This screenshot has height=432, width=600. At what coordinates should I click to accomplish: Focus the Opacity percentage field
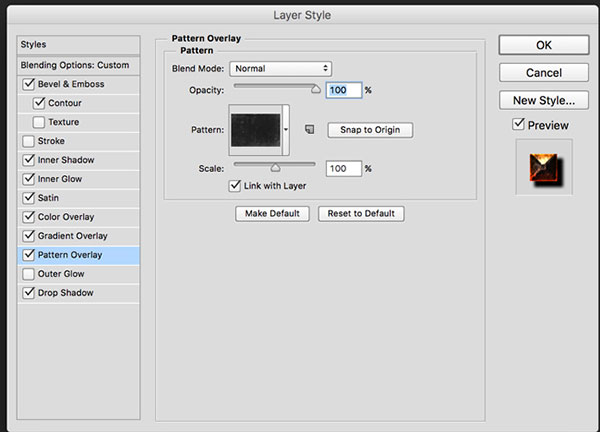(x=344, y=90)
